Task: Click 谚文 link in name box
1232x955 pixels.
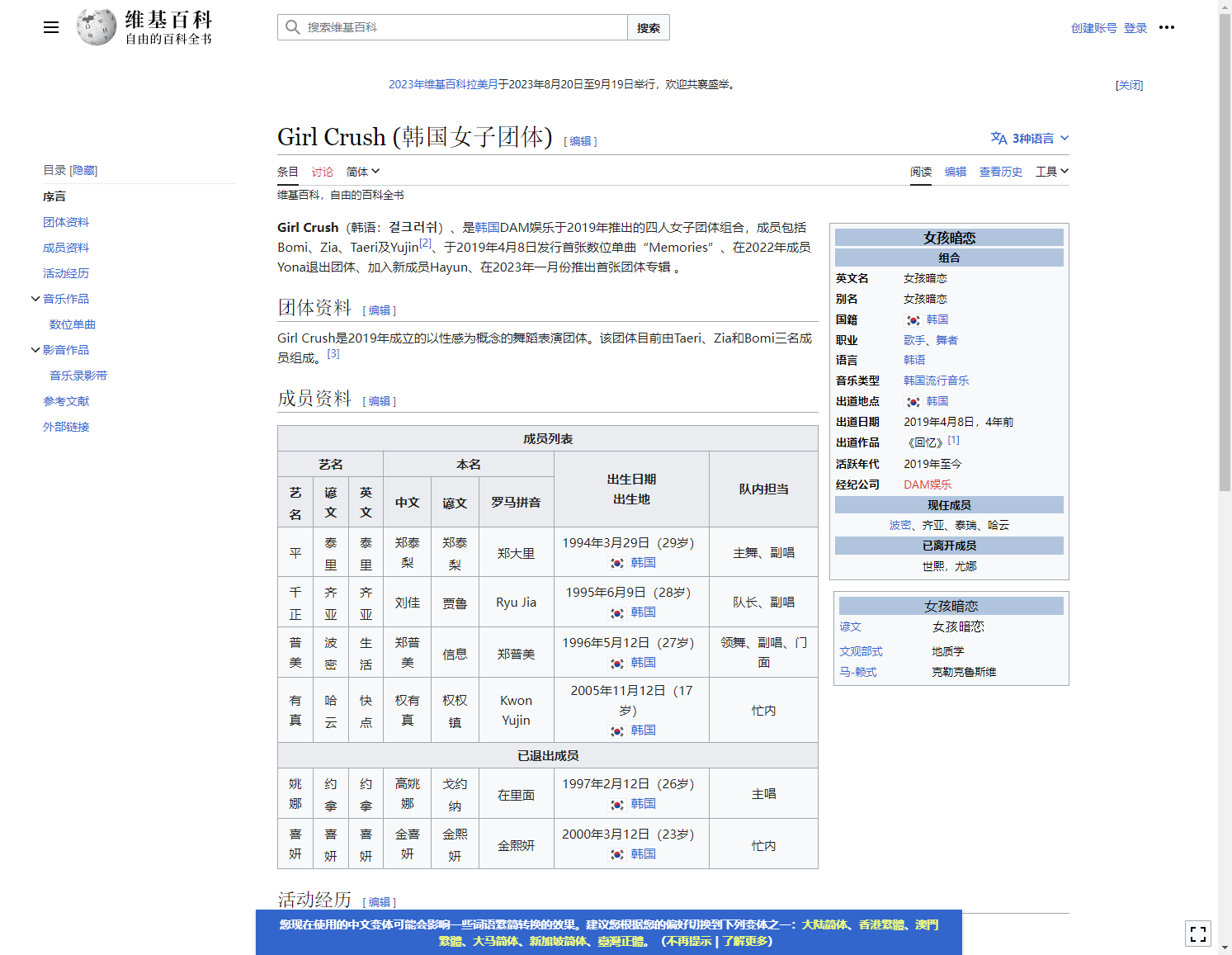Action: point(850,626)
